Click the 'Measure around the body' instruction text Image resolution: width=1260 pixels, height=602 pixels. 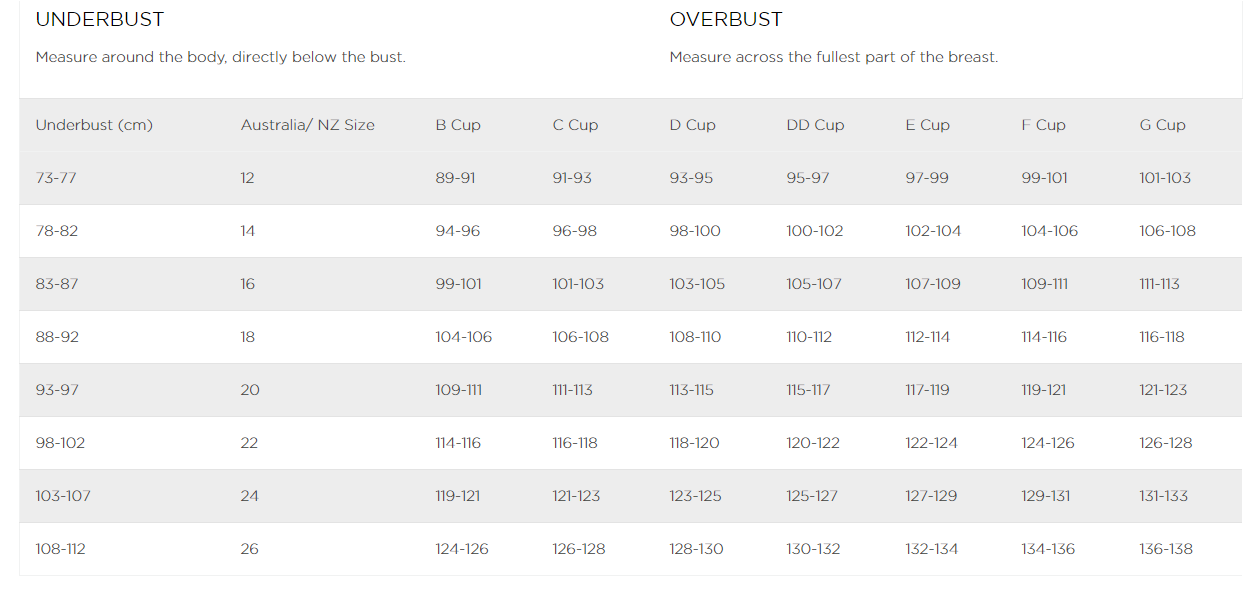click(220, 57)
